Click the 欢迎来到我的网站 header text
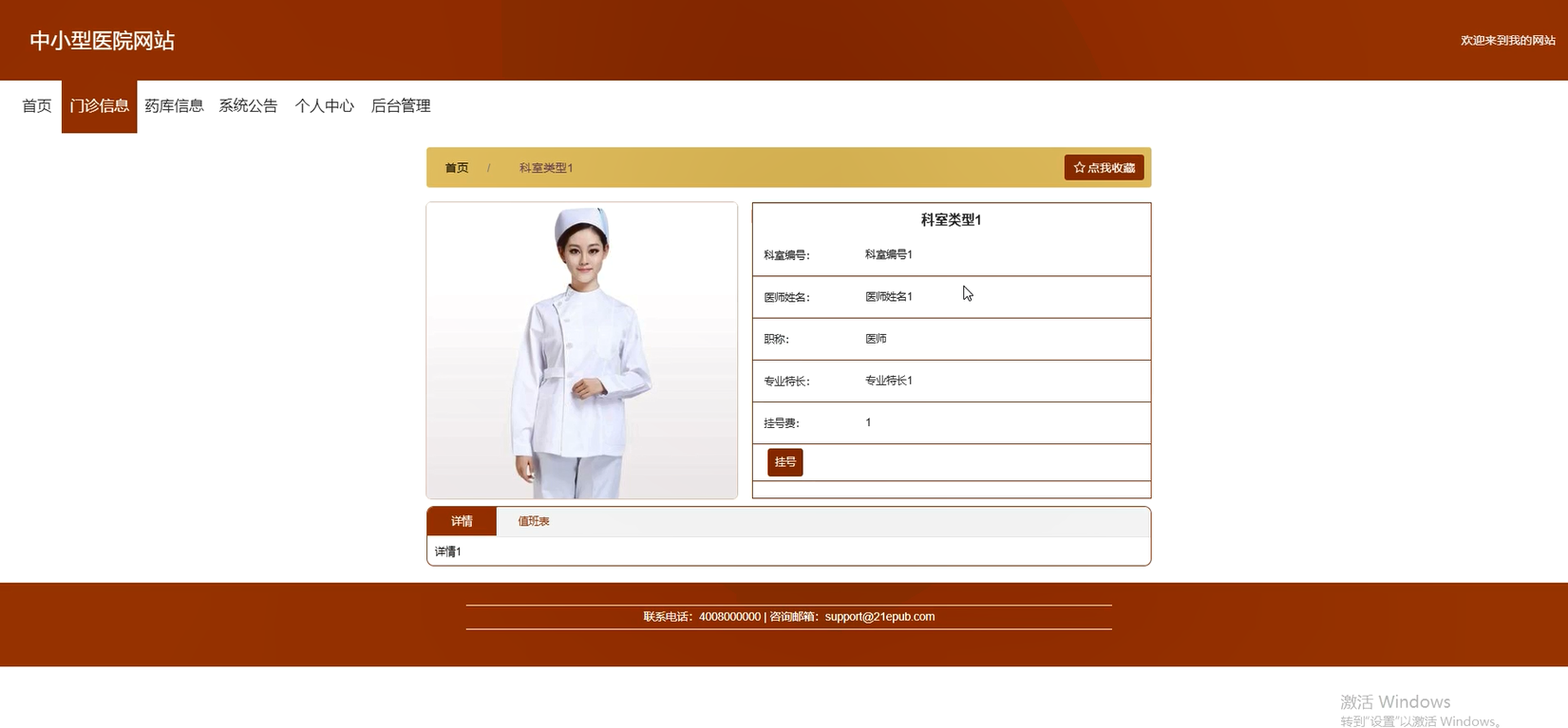Screen dimensions: 1568x728 pos(1508,41)
